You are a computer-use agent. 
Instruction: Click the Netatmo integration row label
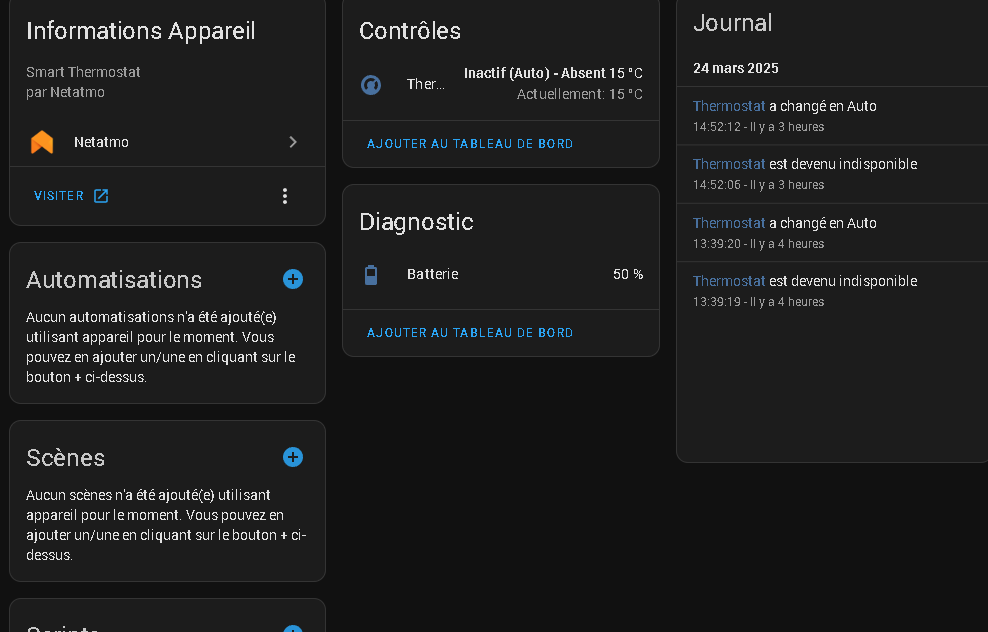pyautogui.click(x=101, y=142)
